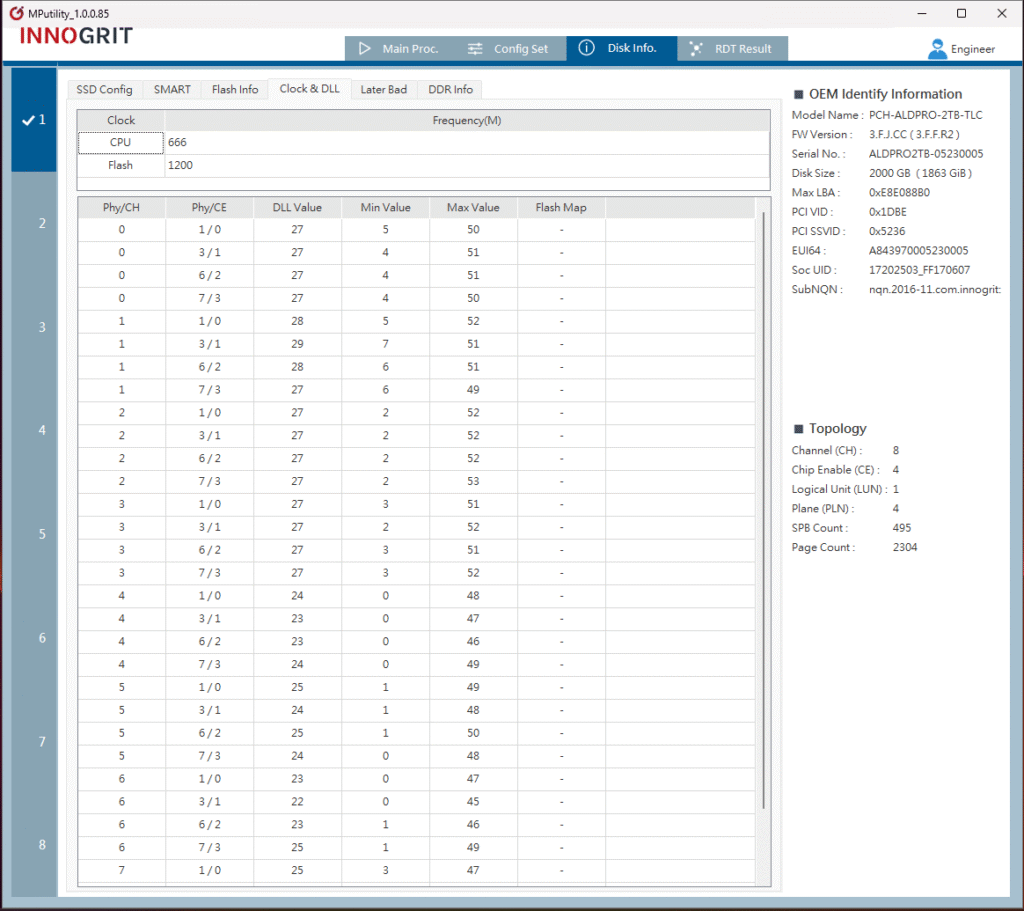
Task: Open the Flash Info tab
Action: [235, 90]
